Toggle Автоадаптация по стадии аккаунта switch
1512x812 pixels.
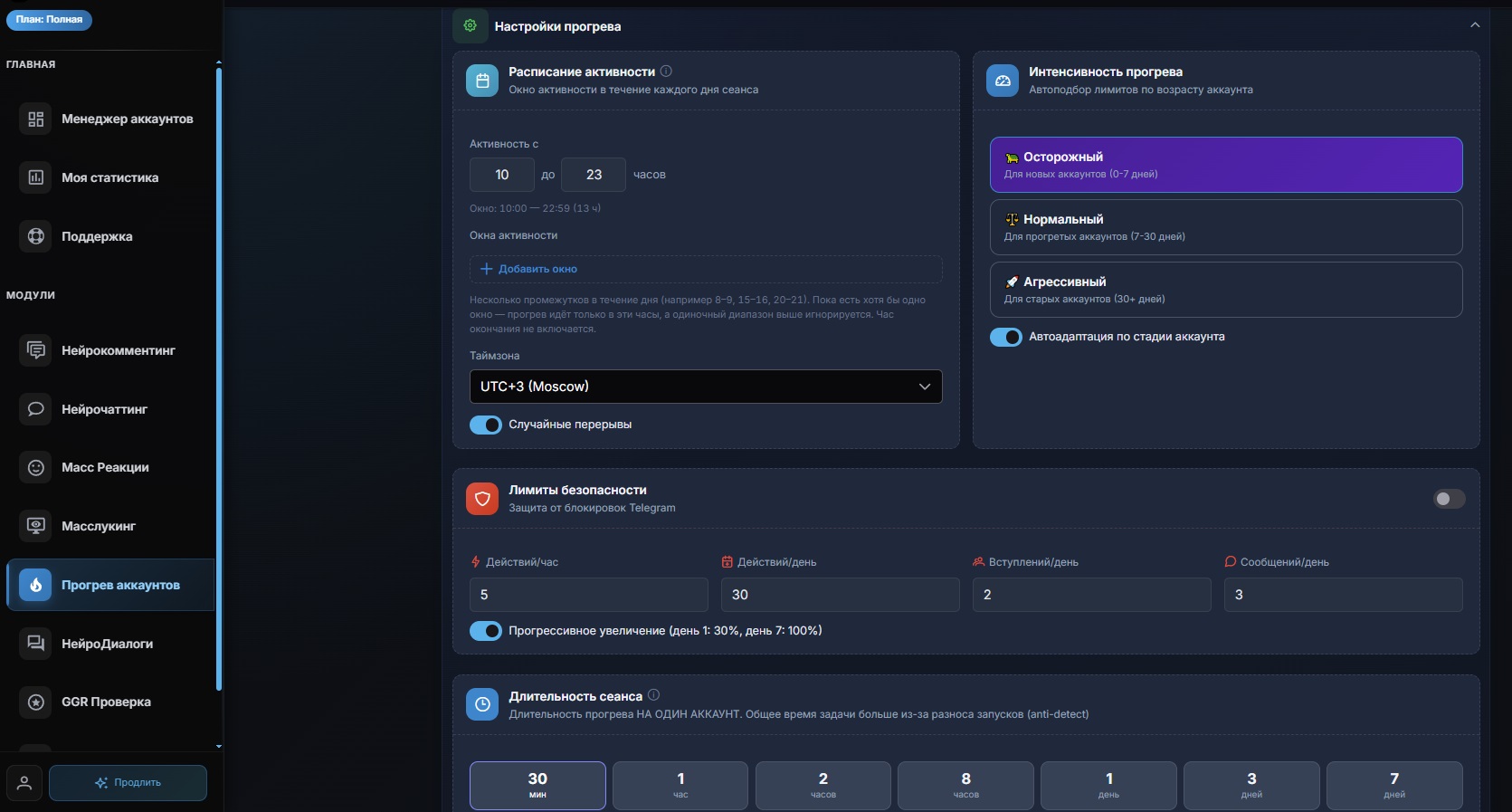1006,337
